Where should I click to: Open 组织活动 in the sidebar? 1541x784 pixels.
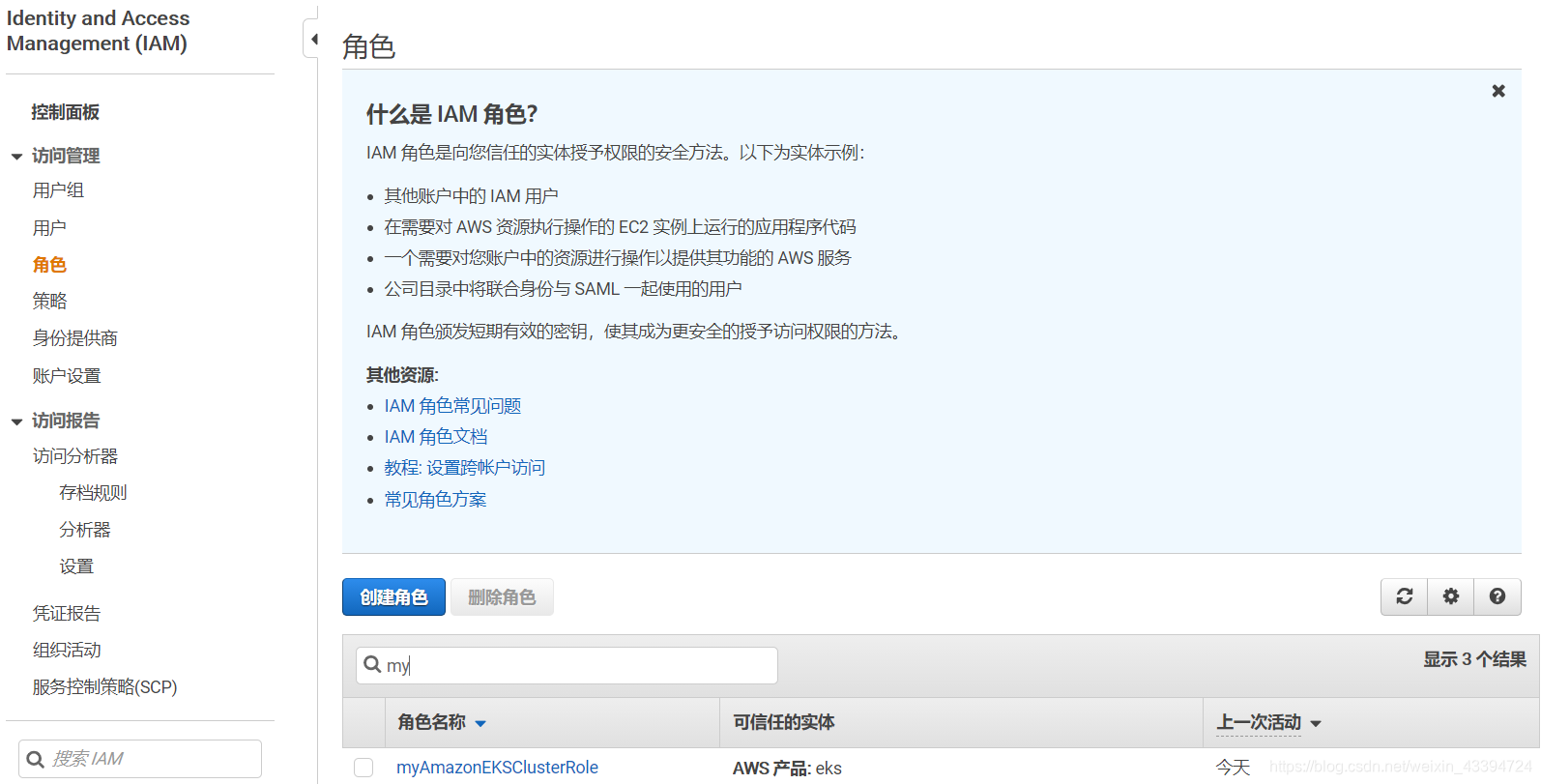click(67, 651)
